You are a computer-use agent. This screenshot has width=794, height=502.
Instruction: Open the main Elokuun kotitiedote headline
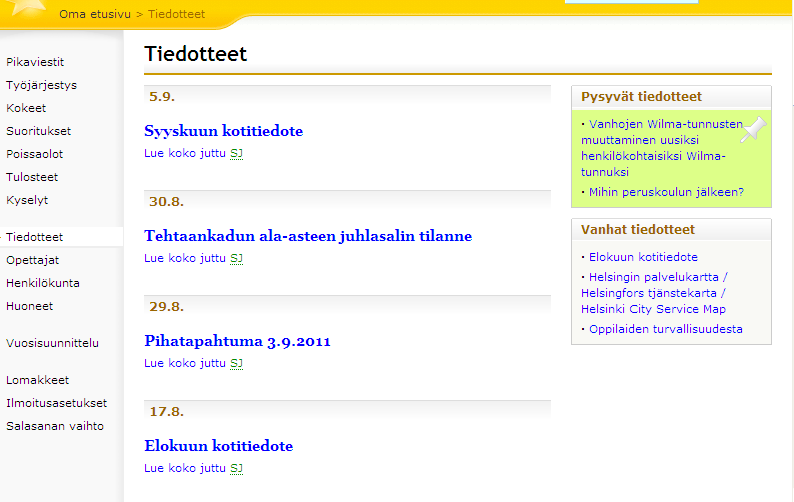click(x=219, y=446)
